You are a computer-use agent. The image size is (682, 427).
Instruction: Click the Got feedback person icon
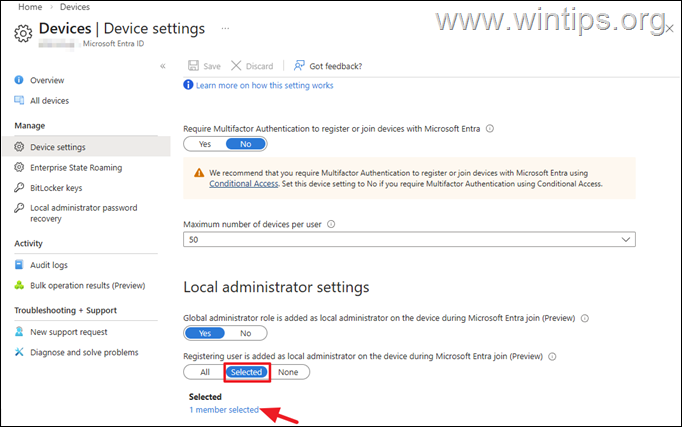tap(299, 66)
